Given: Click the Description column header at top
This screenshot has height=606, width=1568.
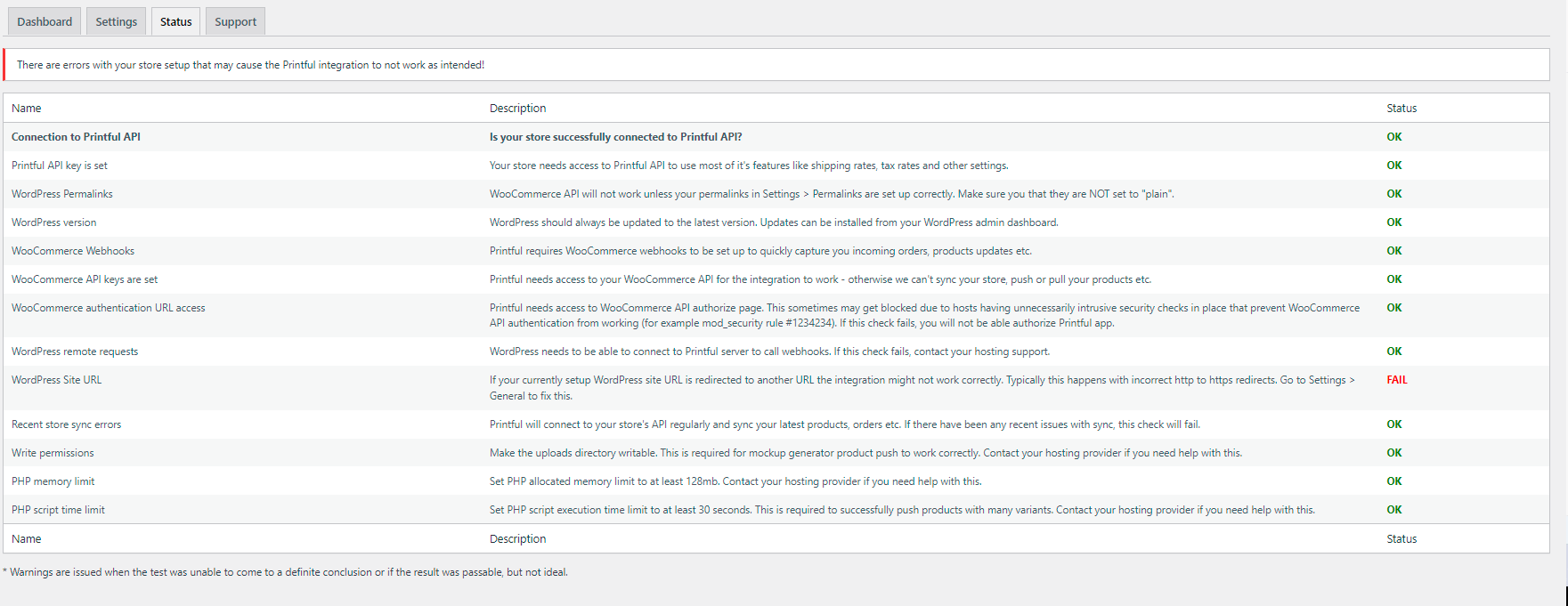Looking at the screenshot, I should (518, 109).
